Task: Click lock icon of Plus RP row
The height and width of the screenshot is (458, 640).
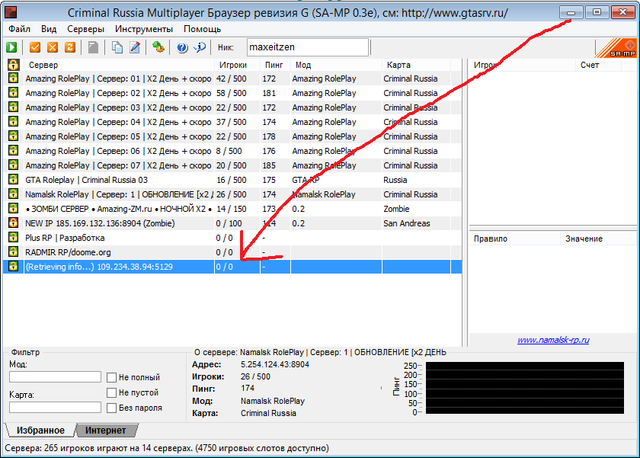Action: pyautogui.click(x=13, y=237)
